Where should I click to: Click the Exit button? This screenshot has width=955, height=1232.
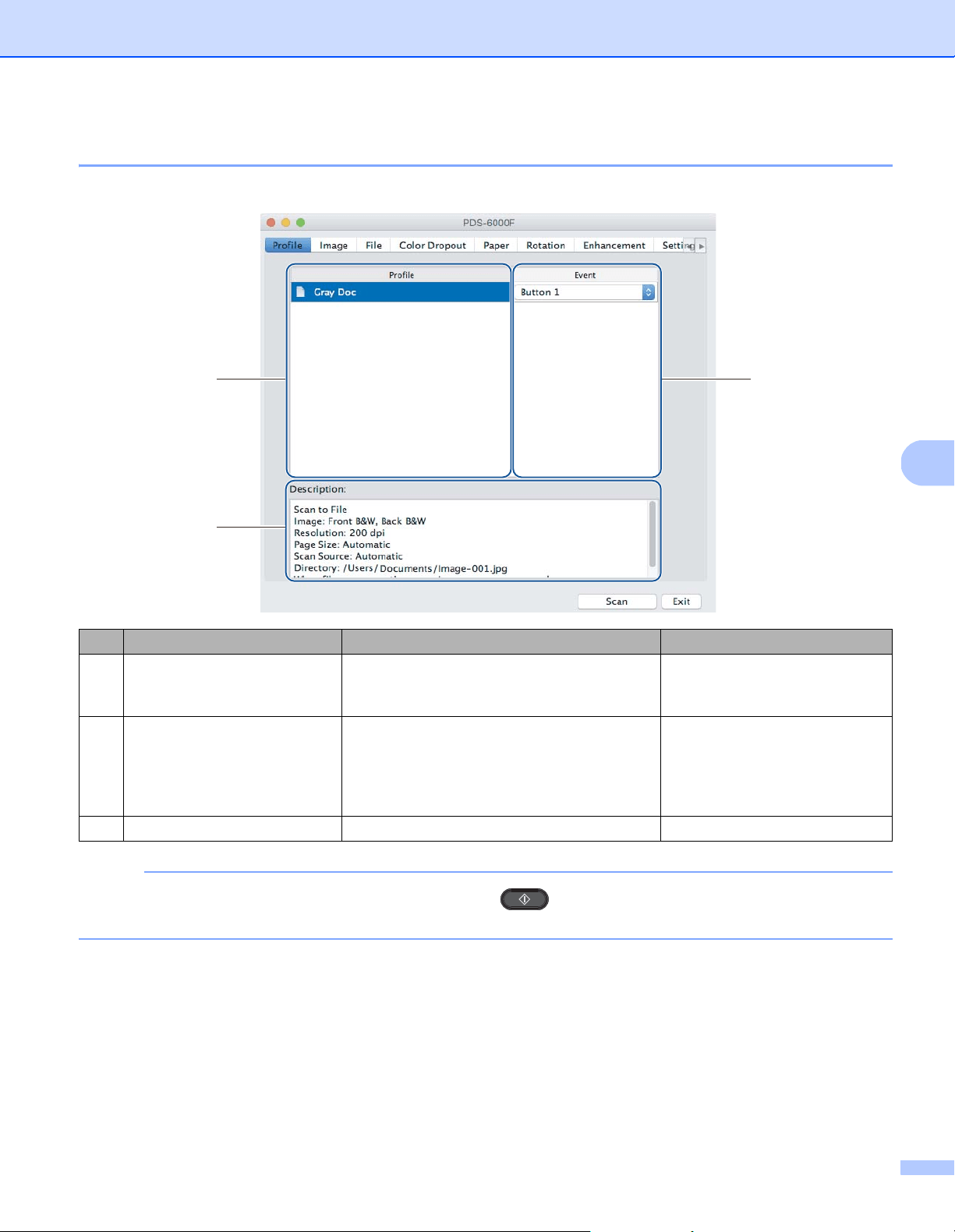[x=681, y=602]
